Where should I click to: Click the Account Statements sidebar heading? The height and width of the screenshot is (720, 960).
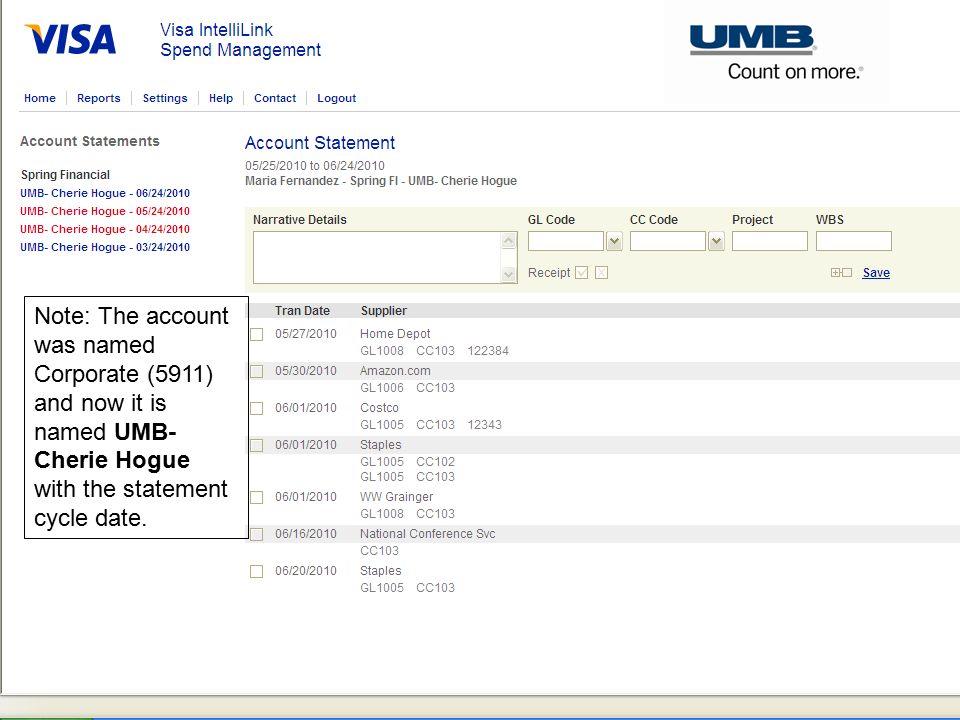[89, 141]
